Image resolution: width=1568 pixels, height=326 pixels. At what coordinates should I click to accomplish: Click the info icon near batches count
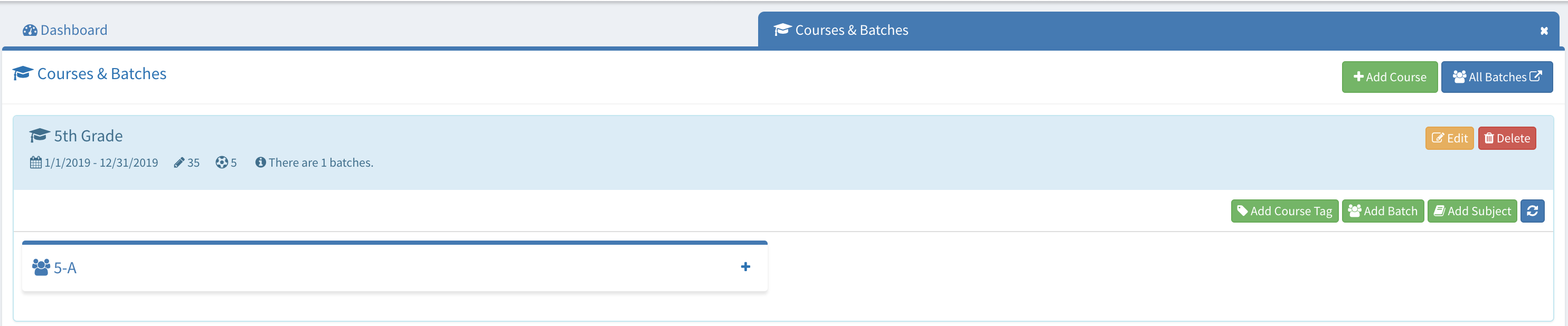pyautogui.click(x=260, y=162)
